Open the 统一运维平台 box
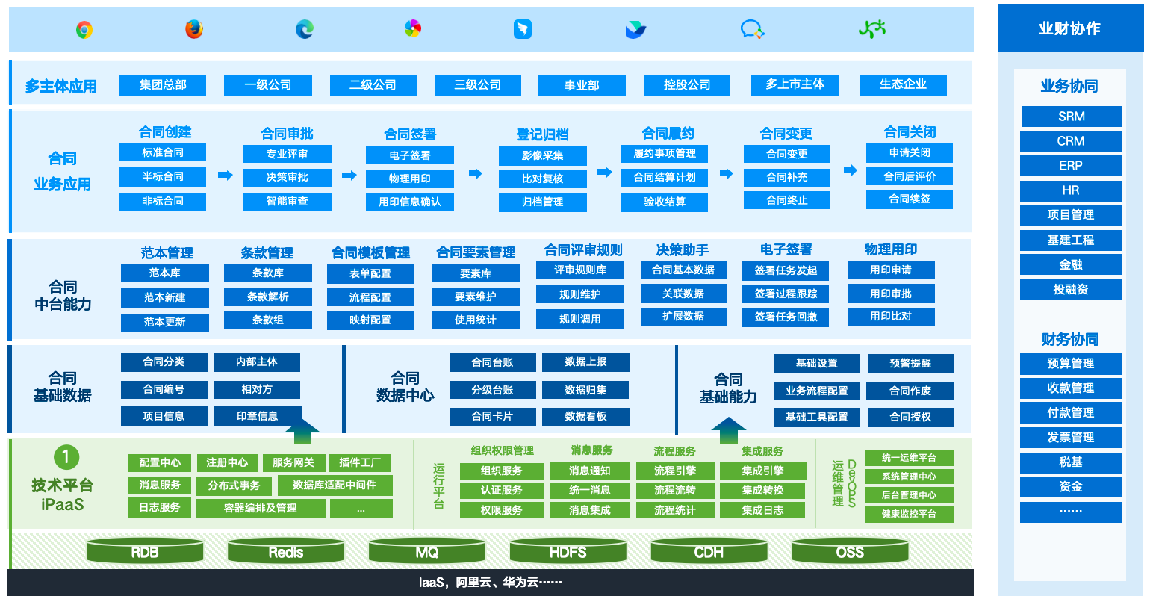Image resolution: width=1153 pixels, height=605 pixels. 910,457
